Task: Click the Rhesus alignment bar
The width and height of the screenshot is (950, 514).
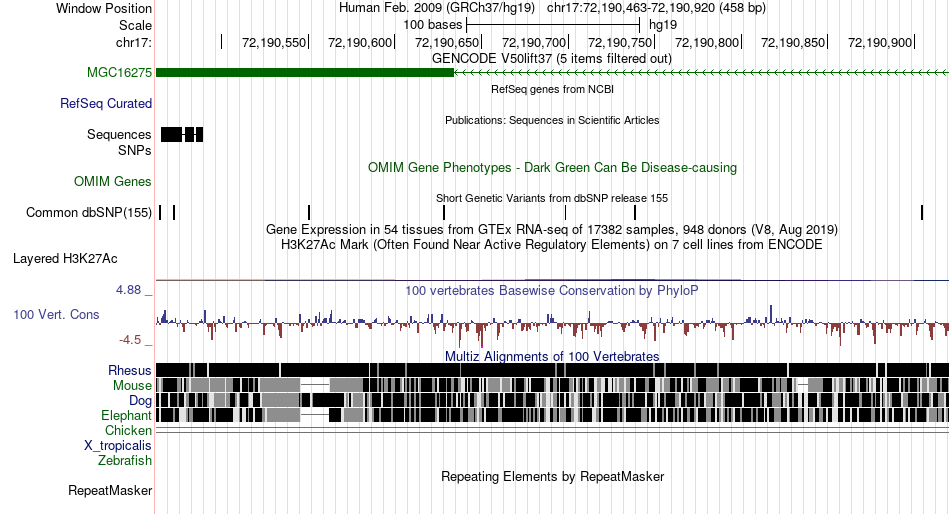Action: click(552, 370)
